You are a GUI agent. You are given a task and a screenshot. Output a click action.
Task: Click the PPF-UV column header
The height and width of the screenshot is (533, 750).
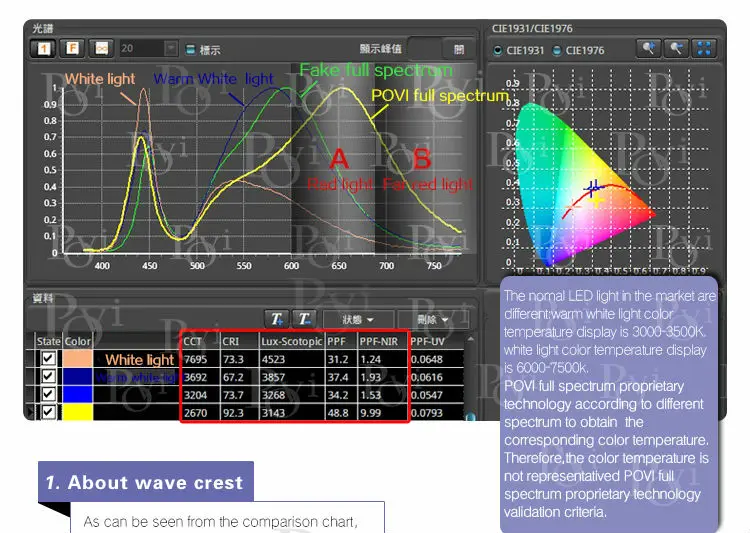[x=436, y=341]
